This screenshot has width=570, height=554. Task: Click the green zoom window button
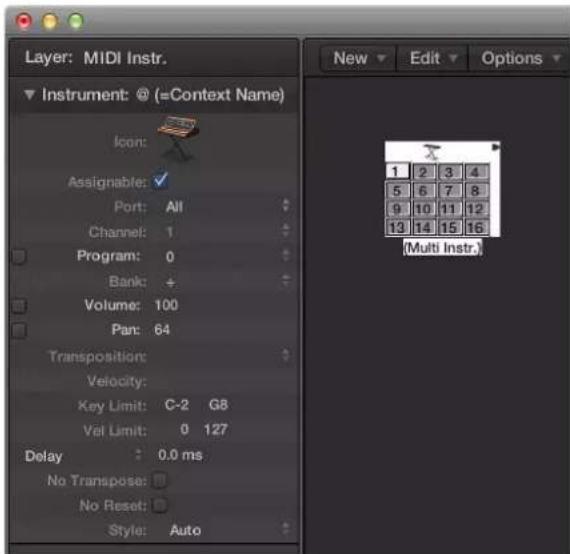point(76,21)
